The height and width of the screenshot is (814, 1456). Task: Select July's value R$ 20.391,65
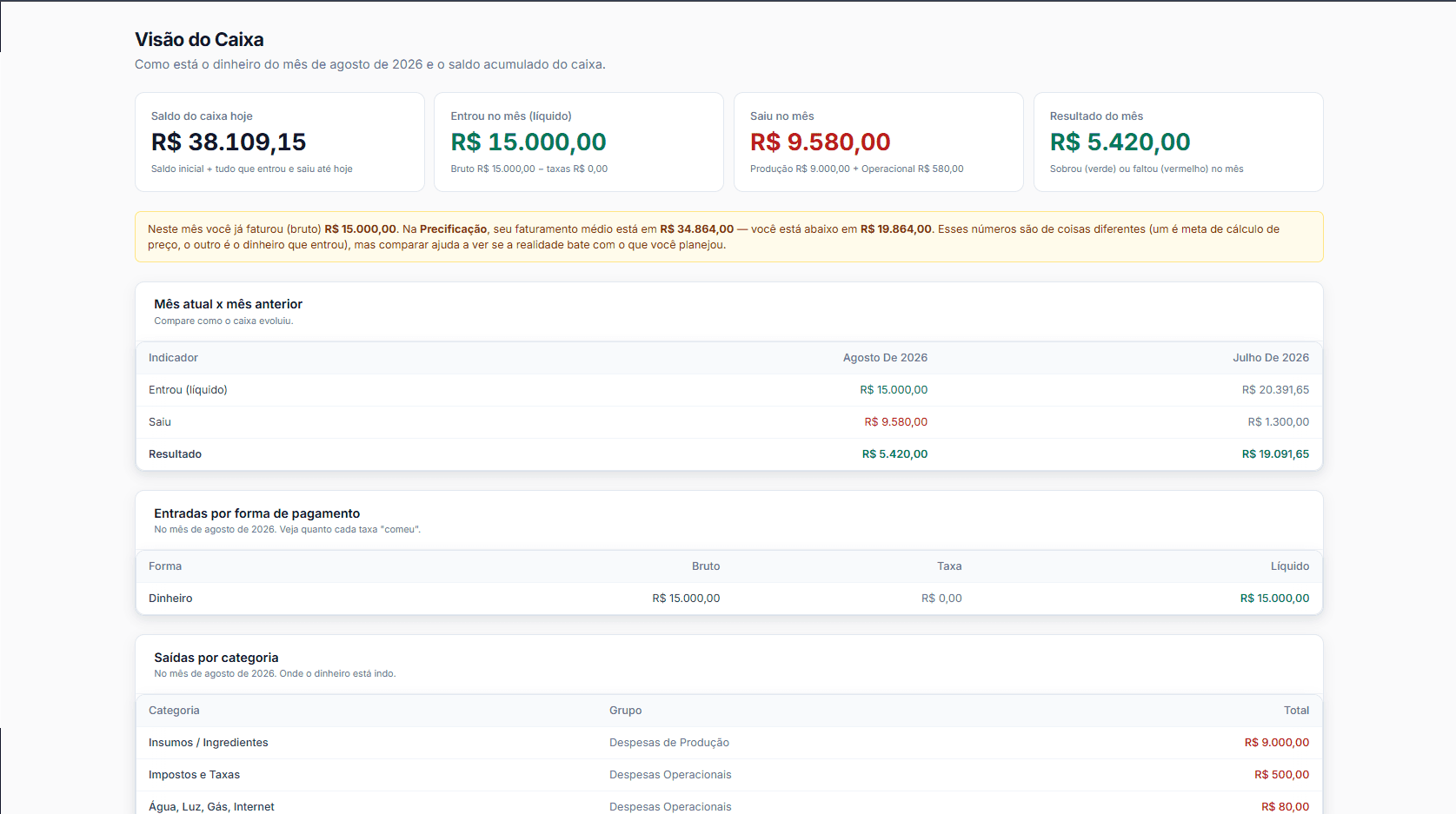pyautogui.click(x=1275, y=390)
